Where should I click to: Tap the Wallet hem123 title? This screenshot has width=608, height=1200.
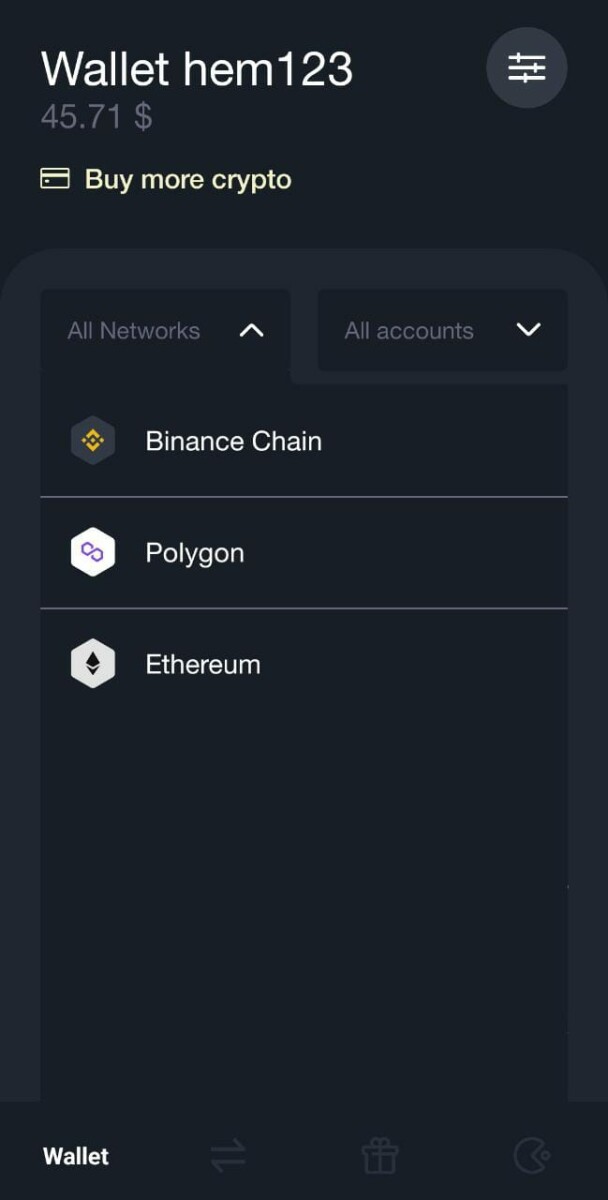(197, 70)
